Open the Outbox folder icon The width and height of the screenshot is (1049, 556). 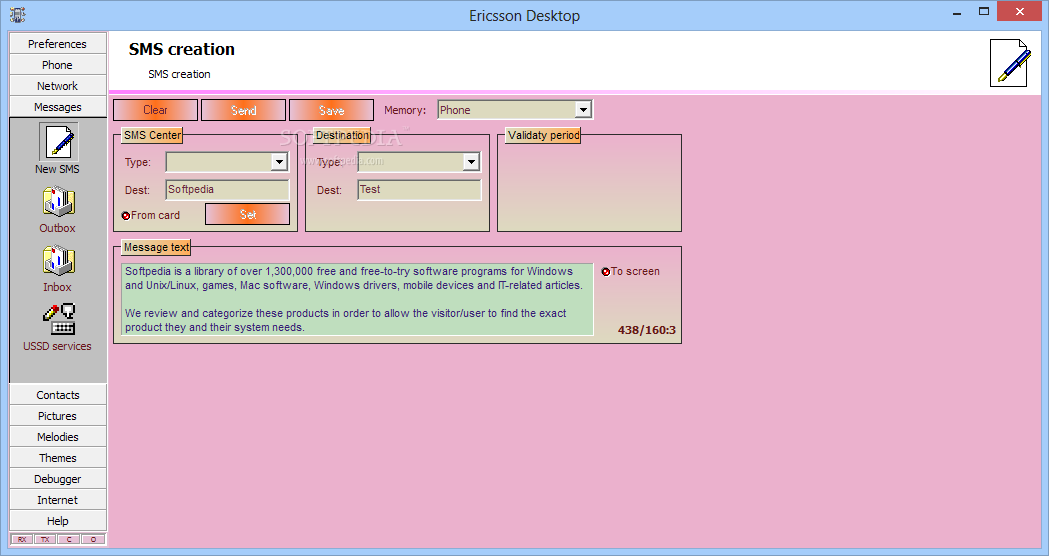58,201
